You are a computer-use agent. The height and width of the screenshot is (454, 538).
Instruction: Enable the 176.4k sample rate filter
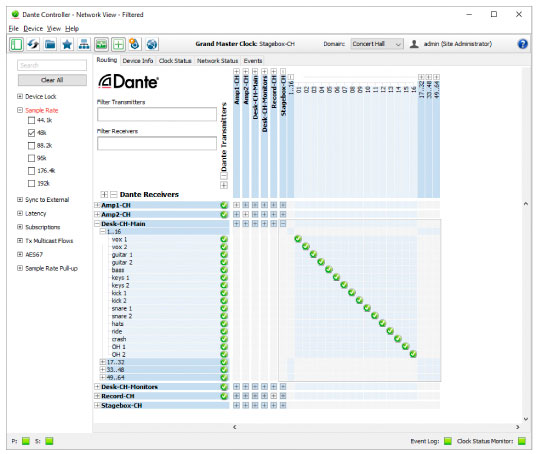pyautogui.click(x=31, y=171)
